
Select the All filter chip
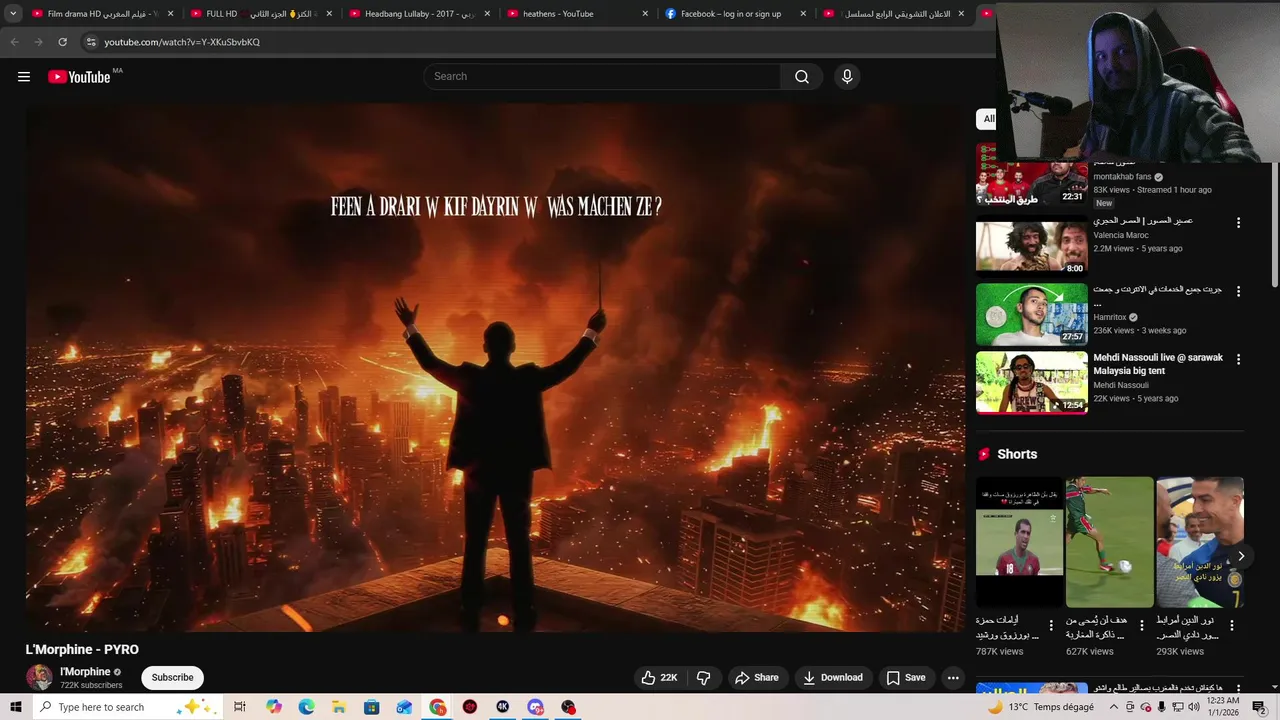point(987,119)
